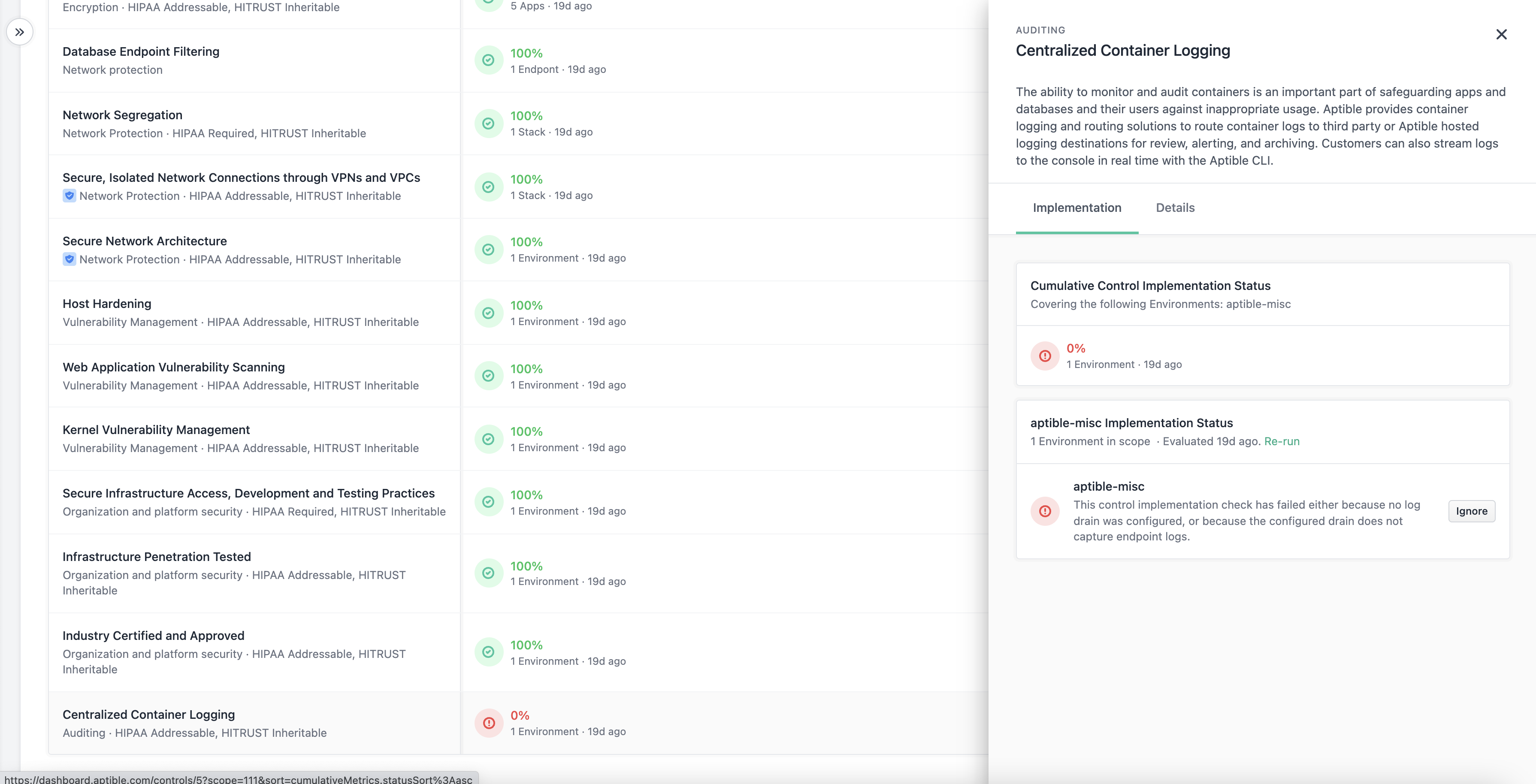Viewport: 1536px width, 784px height.
Task: Click shield badge under Secure, Isolated Network Connections
Action: click(x=69, y=196)
